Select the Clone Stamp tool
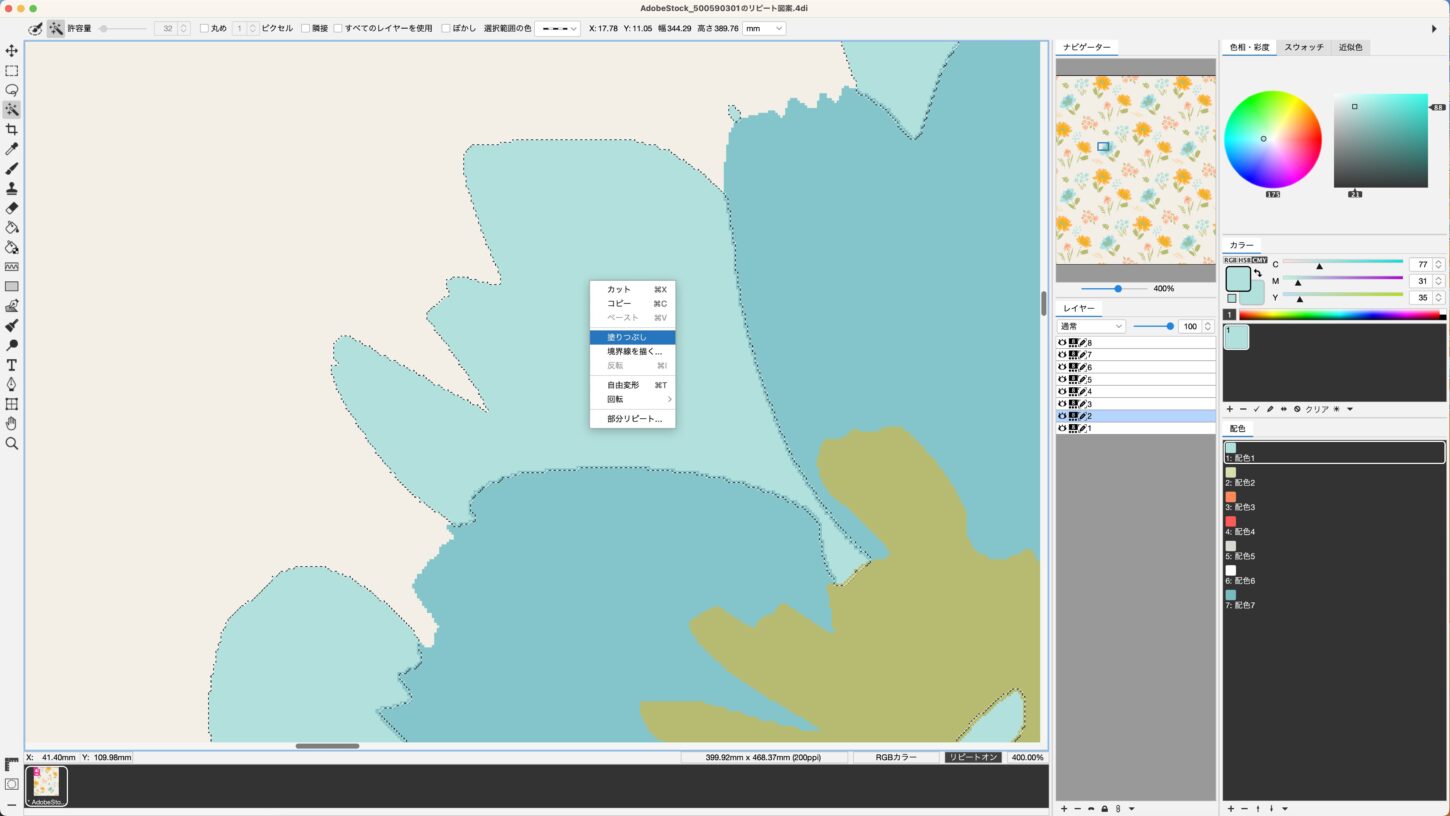The height and width of the screenshot is (816, 1450). coord(12,188)
